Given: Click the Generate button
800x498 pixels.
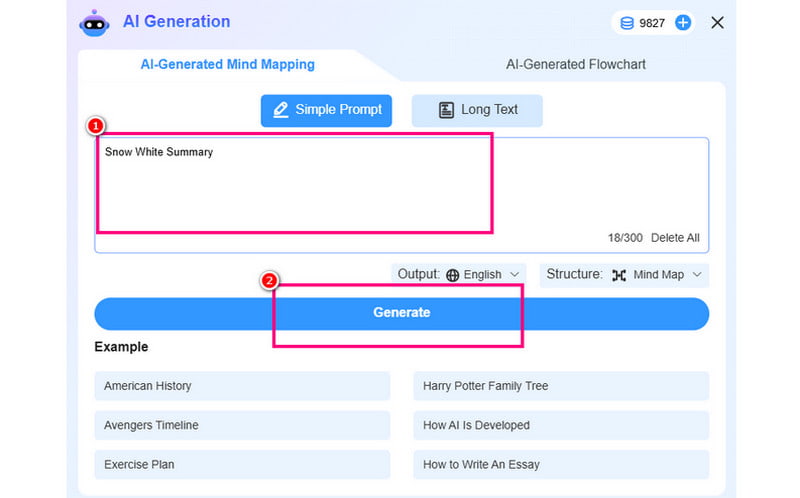Looking at the screenshot, I should point(402,313).
